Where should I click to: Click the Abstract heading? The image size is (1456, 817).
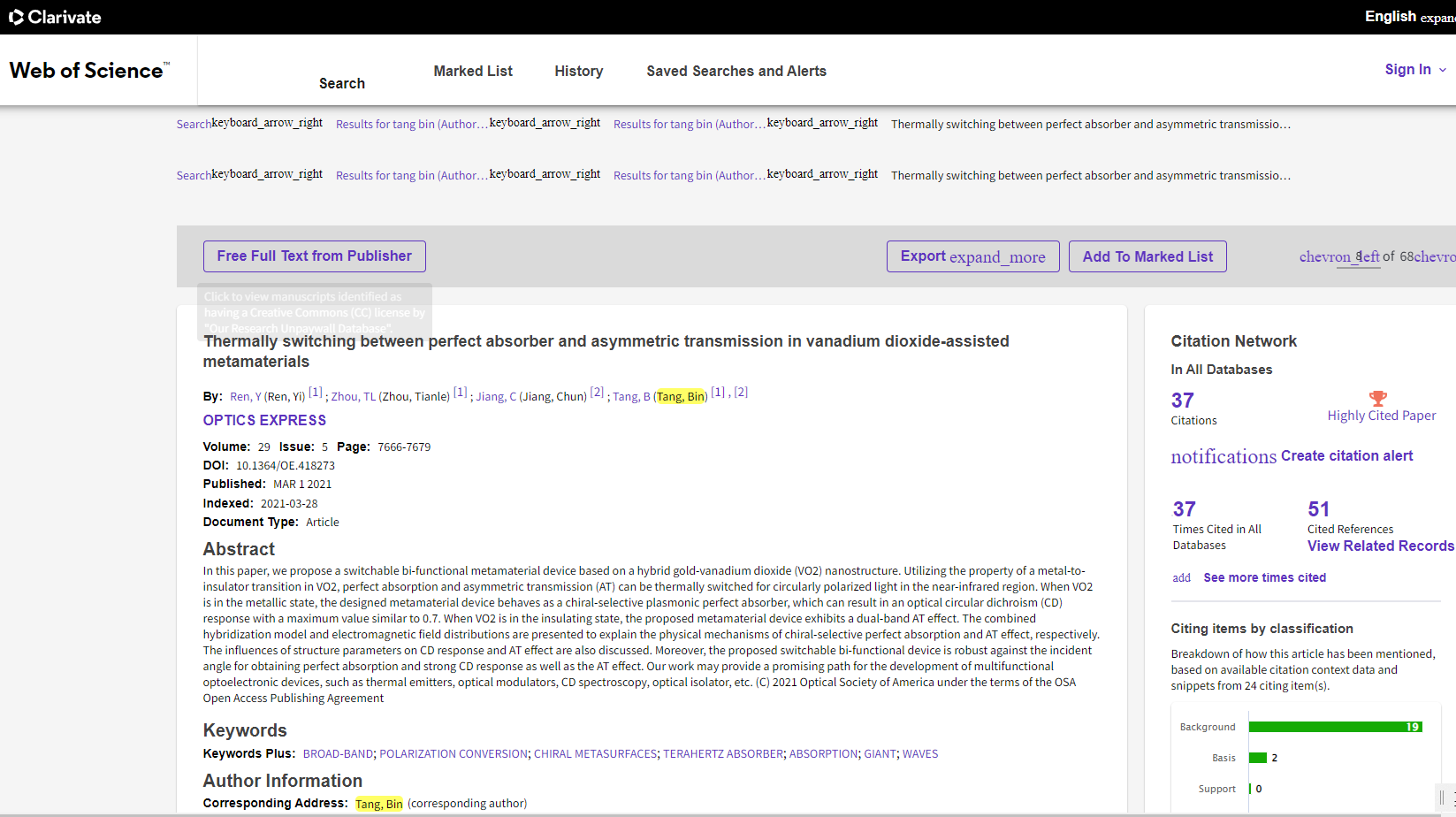[x=239, y=549]
